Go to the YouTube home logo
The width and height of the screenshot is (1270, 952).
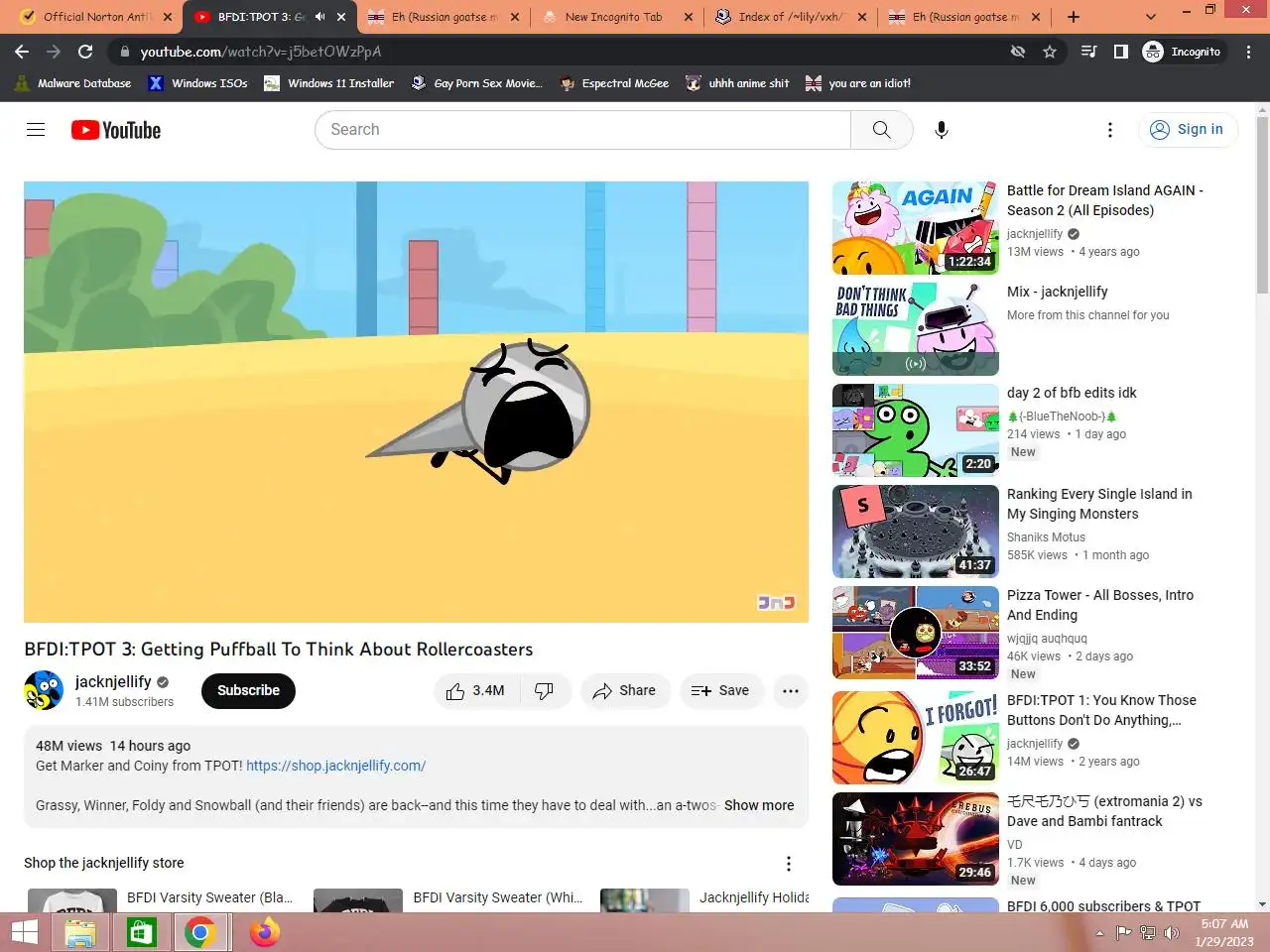coord(116,130)
